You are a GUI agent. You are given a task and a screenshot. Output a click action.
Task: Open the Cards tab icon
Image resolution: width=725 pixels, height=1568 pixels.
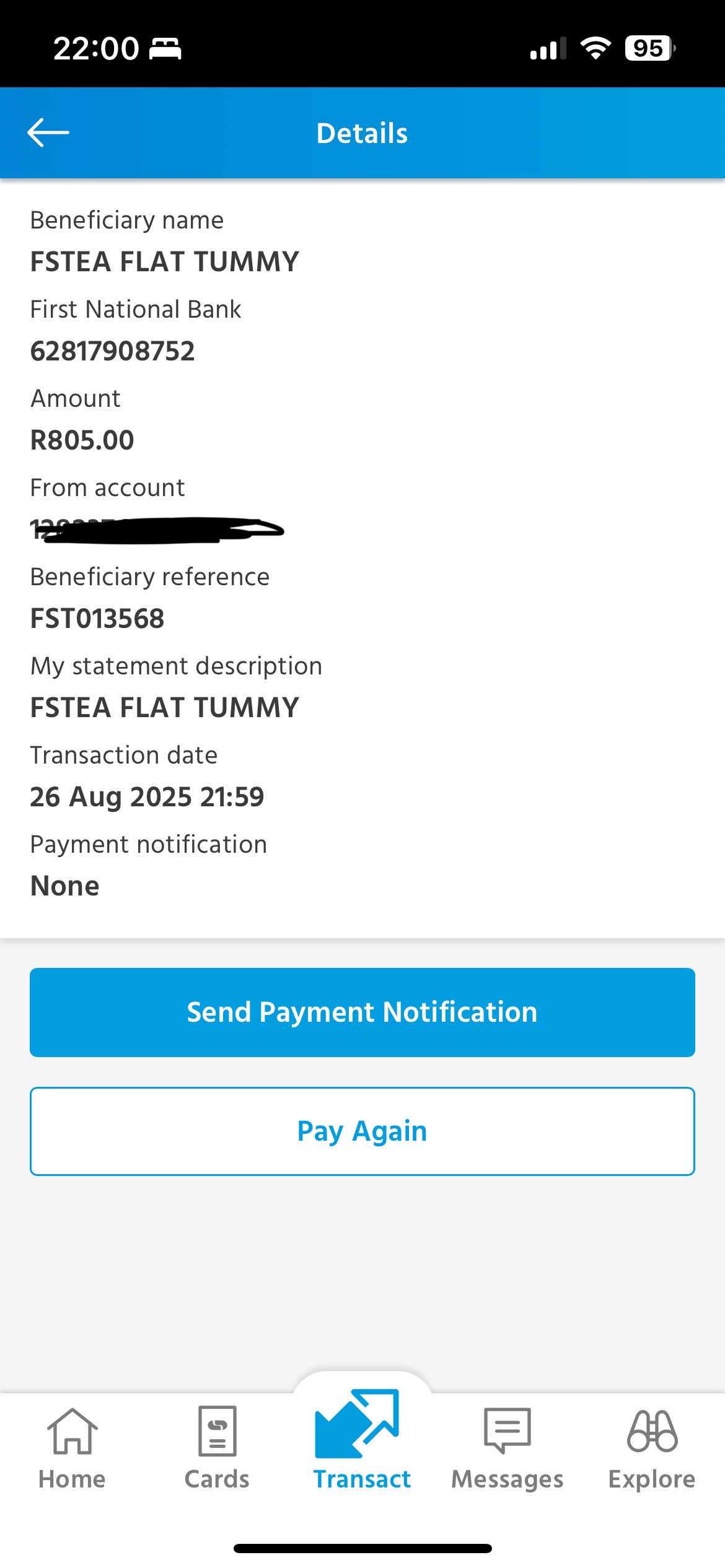tap(217, 1431)
